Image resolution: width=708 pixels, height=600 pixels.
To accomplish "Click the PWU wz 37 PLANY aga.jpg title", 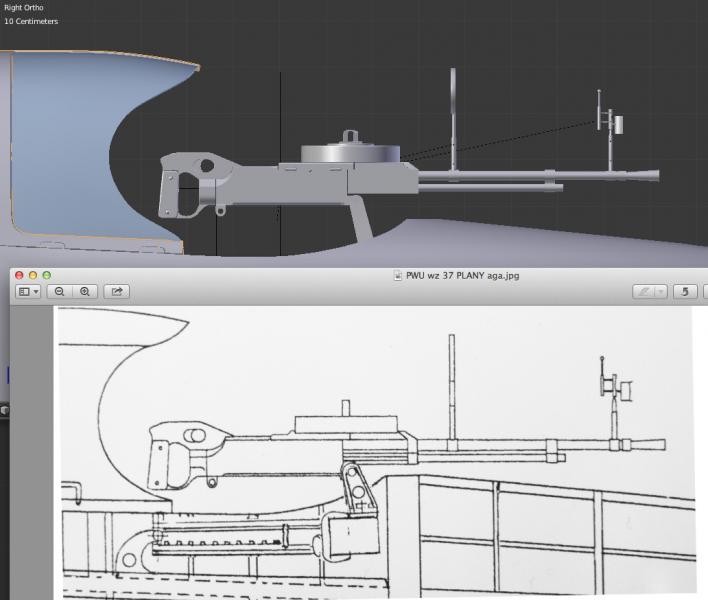I will (x=462, y=275).
